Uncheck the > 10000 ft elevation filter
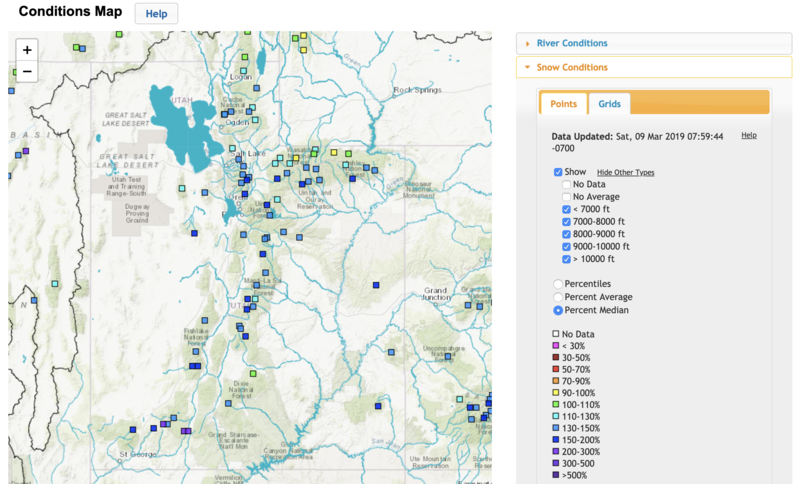The image size is (800, 484). click(566, 258)
